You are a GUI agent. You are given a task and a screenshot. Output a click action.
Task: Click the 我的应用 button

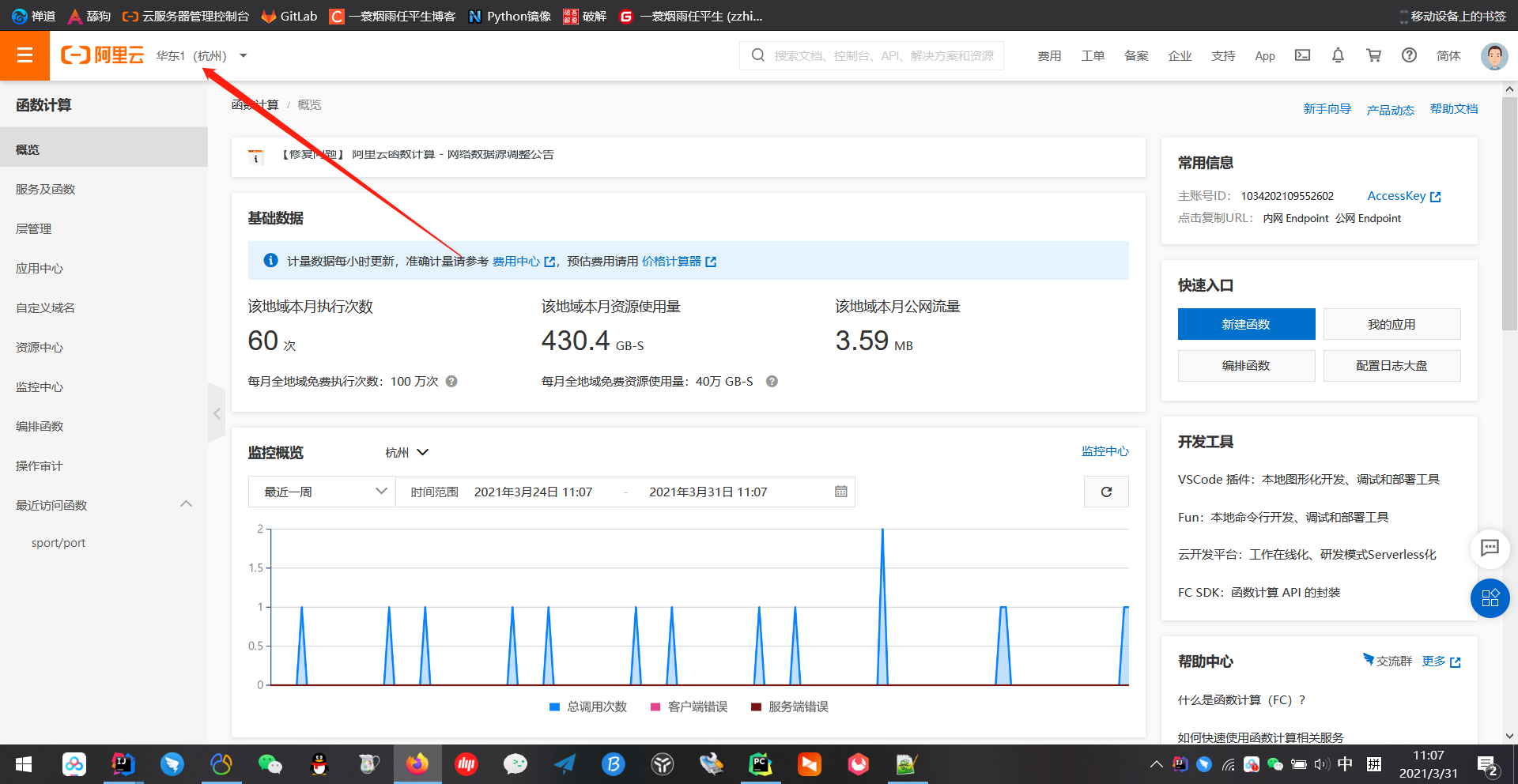1391,324
